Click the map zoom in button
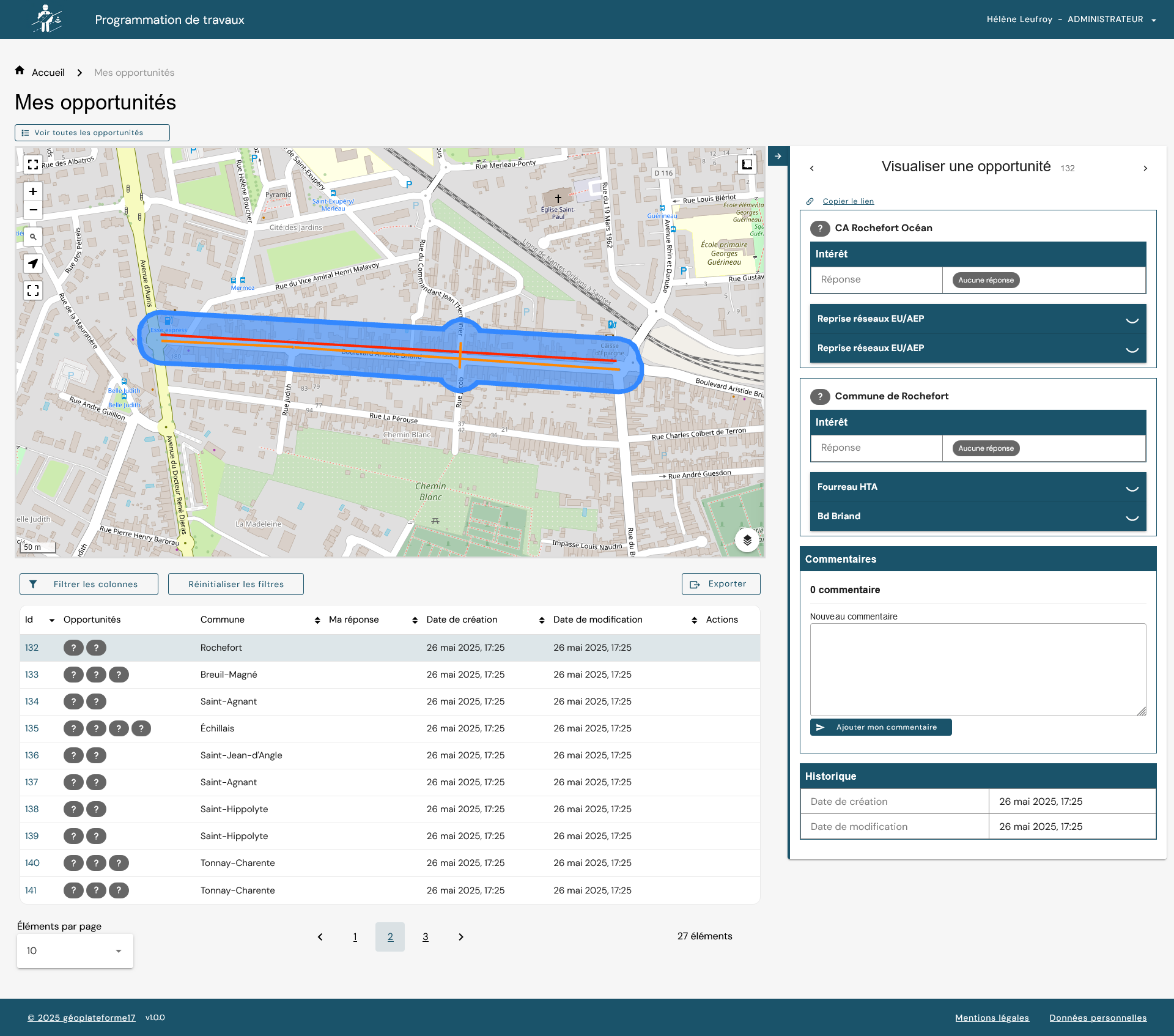The image size is (1174, 1036). (33, 191)
